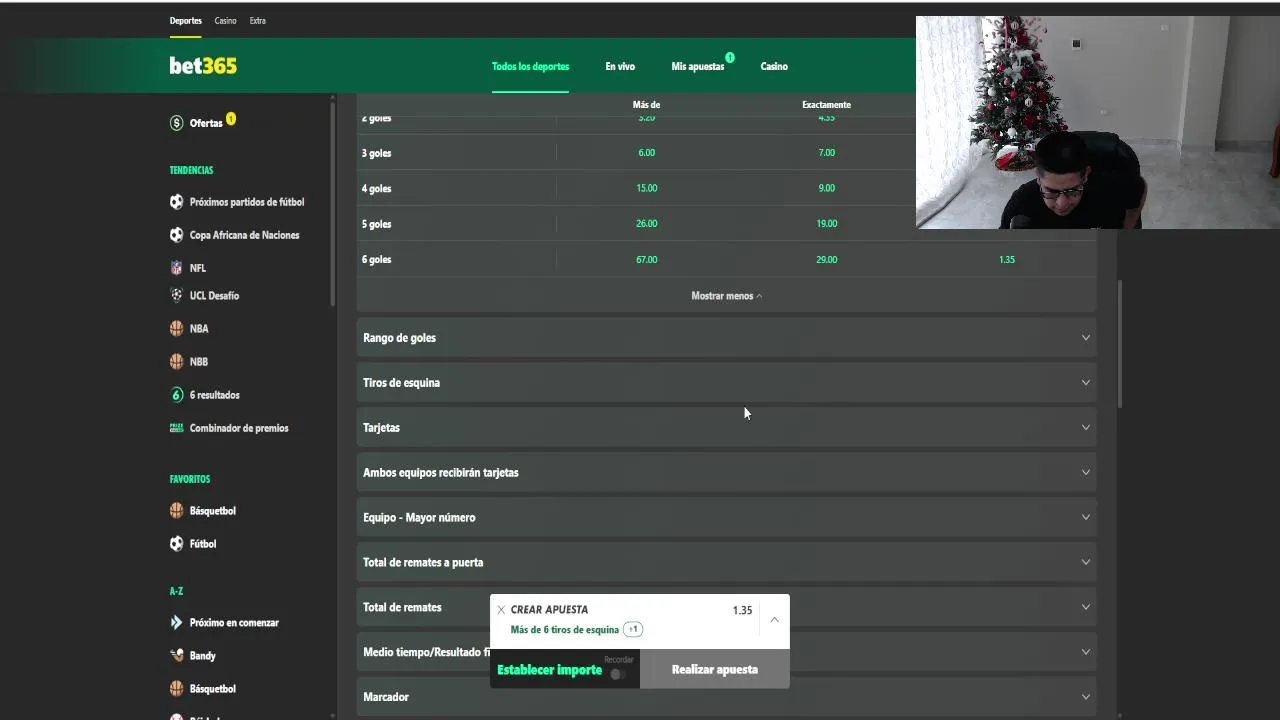1280x720 pixels.
Task: Expand Ambos equipos recibirán tarjetas section
Action: 727,473
